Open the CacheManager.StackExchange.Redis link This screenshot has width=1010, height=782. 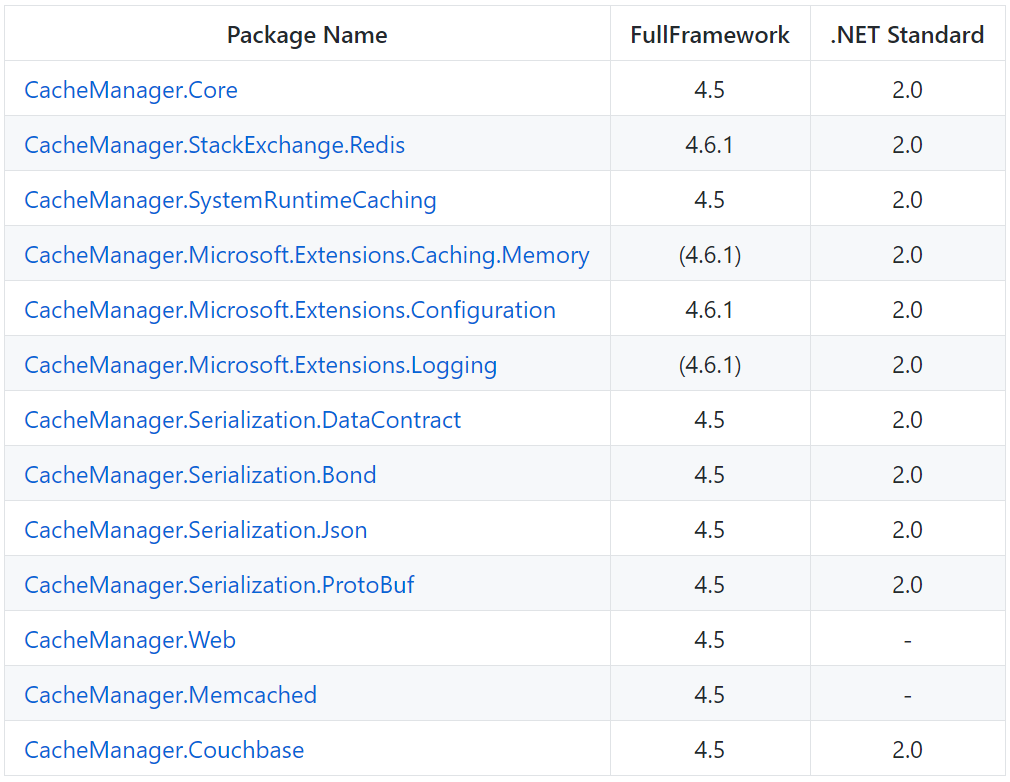pyautogui.click(x=214, y=145)
